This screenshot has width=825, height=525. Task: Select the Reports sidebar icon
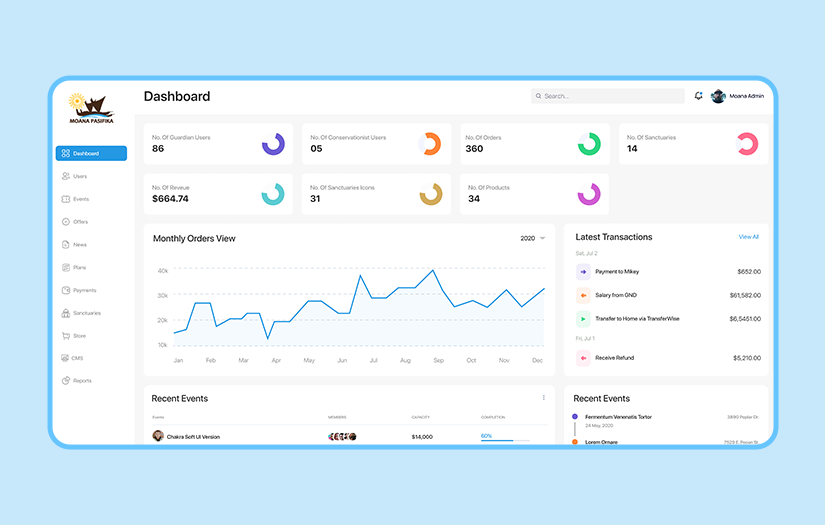[x=66, y=380]
